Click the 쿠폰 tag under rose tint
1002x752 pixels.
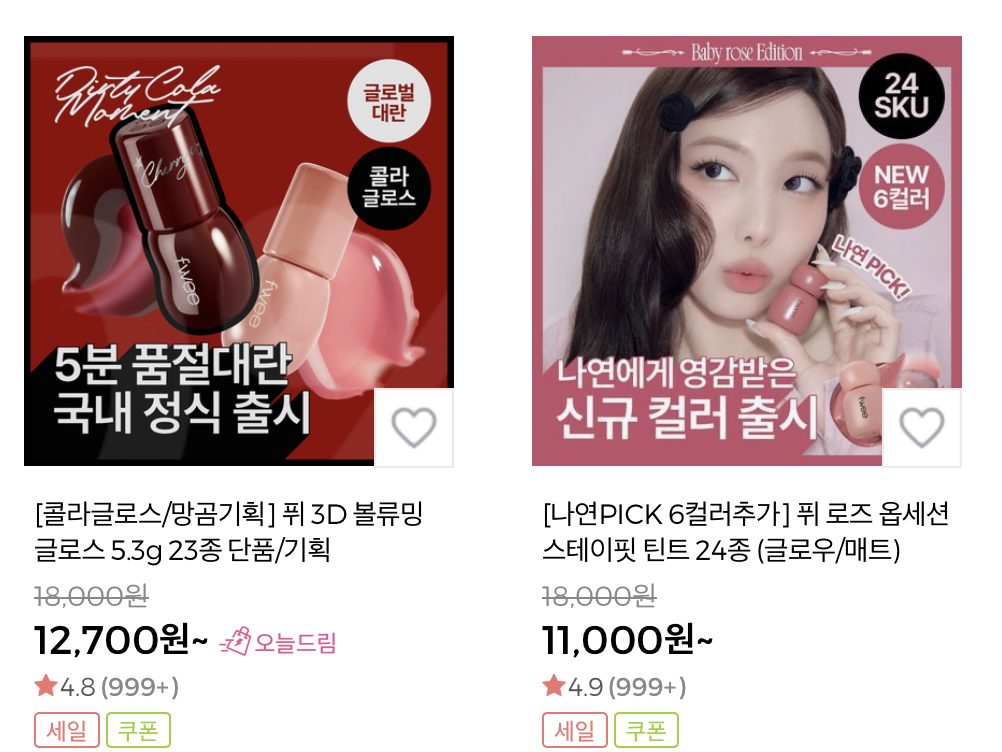click(x=646, y=730)
